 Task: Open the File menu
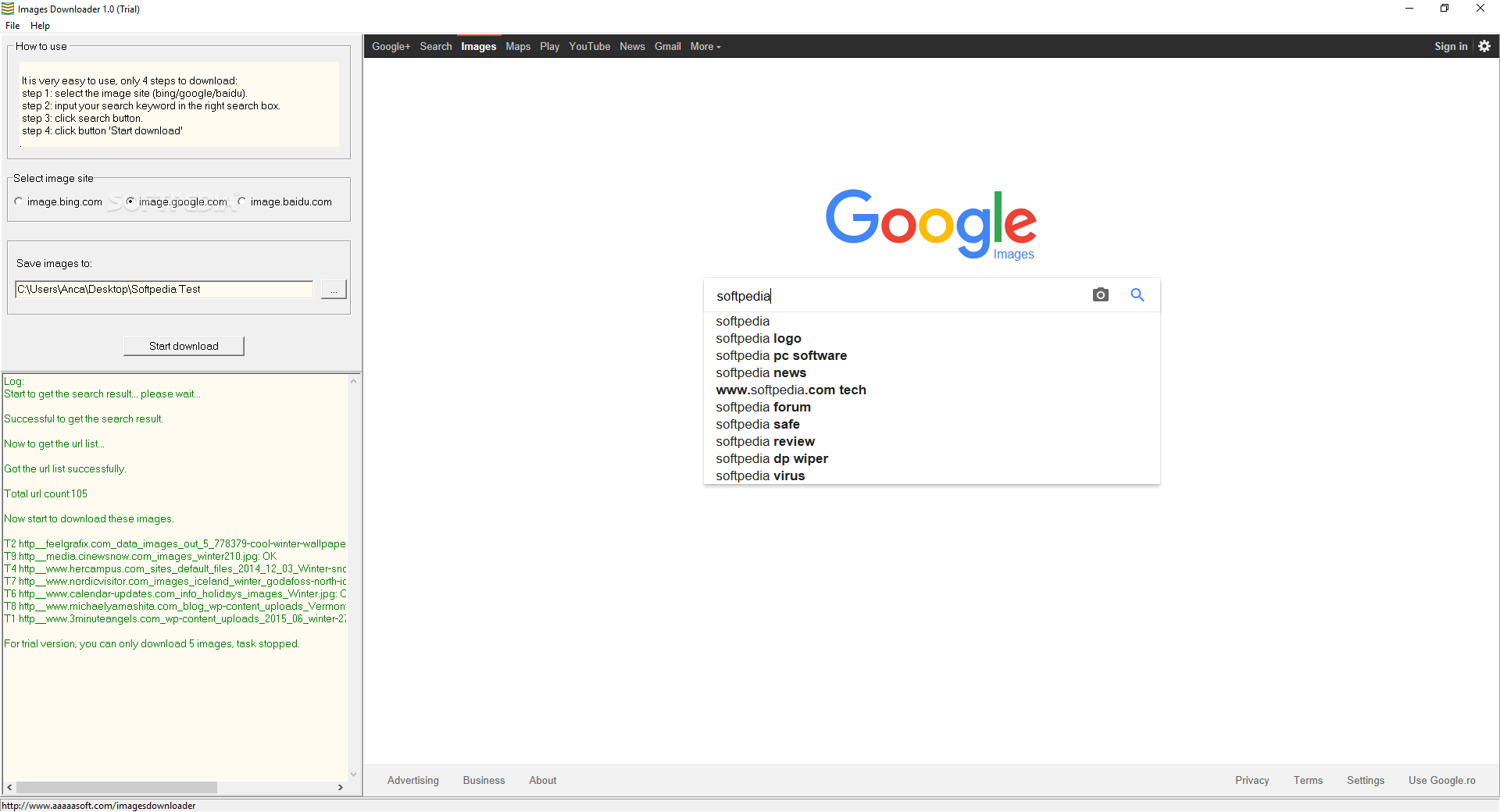[x=12, y=26]
